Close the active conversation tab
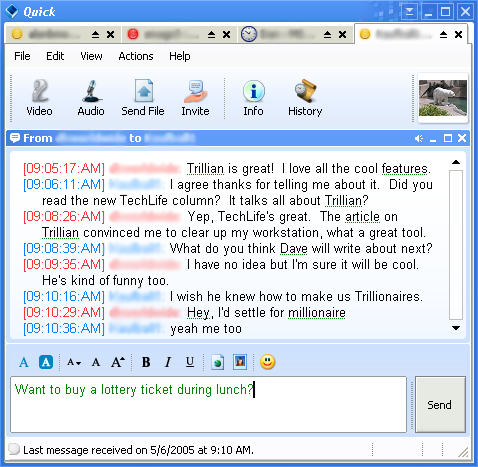478x467 pixels. pyautogui.click(x=459, y=34)
